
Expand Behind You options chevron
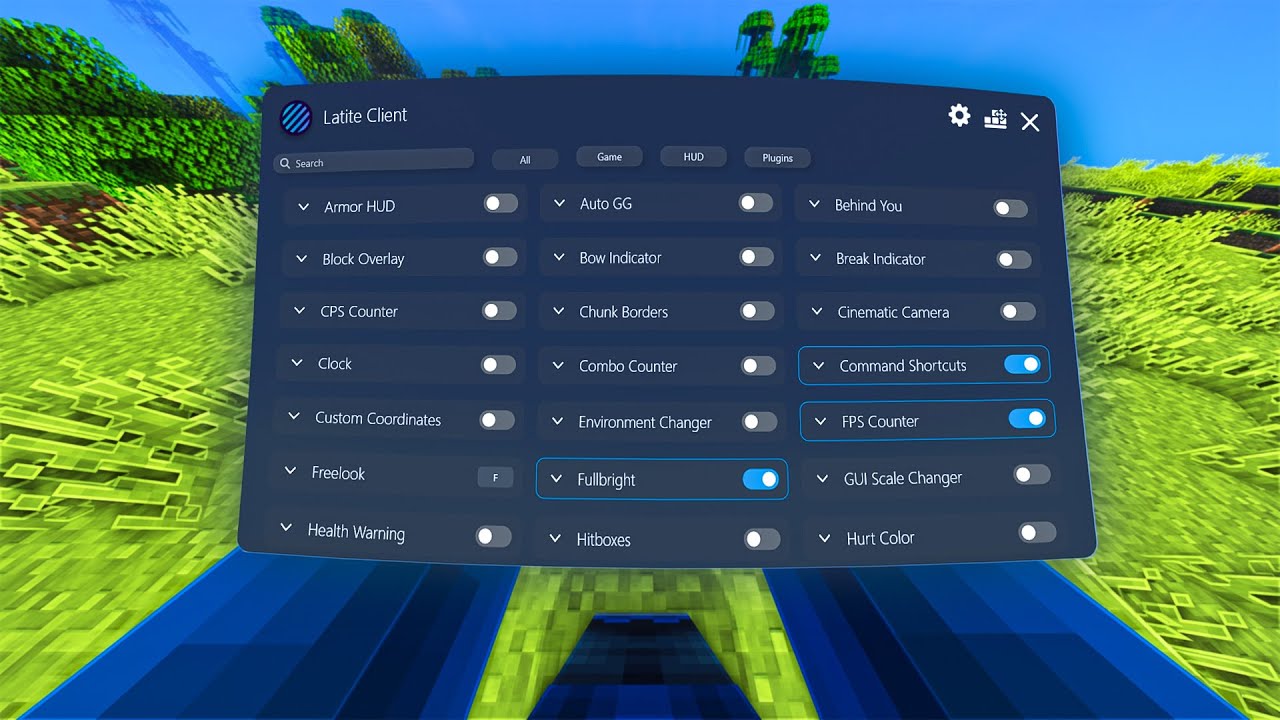click(814, 205)
